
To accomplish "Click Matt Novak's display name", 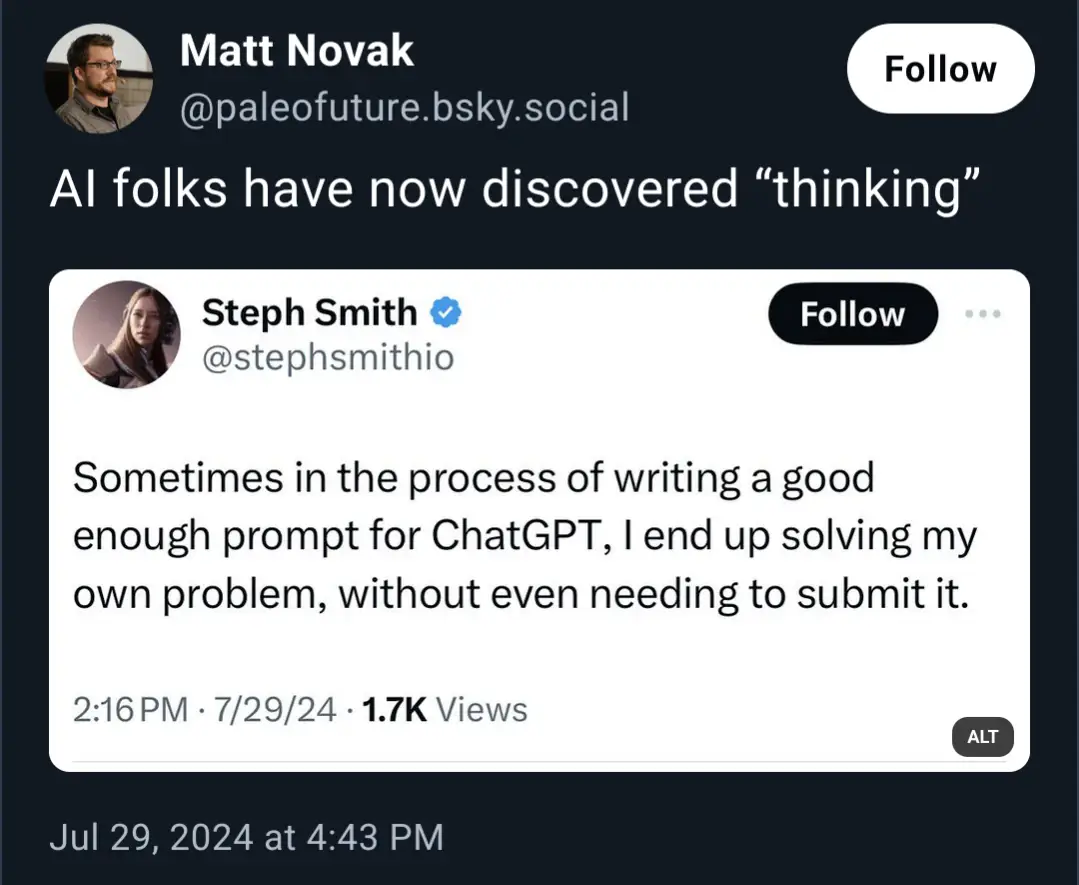I will click(x=295, y=50).
